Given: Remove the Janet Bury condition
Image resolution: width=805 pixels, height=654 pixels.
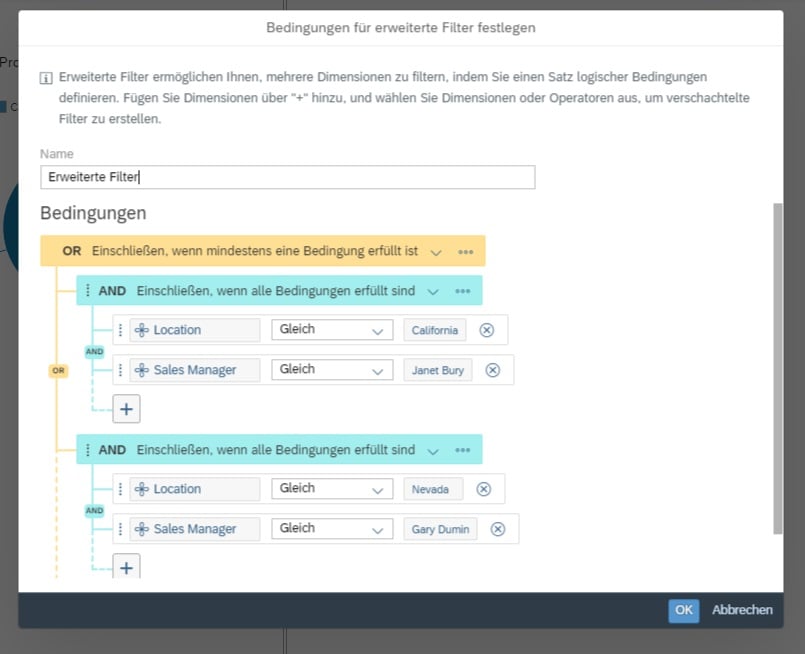Looking at the screenshot, I should [x=492, y=370].
